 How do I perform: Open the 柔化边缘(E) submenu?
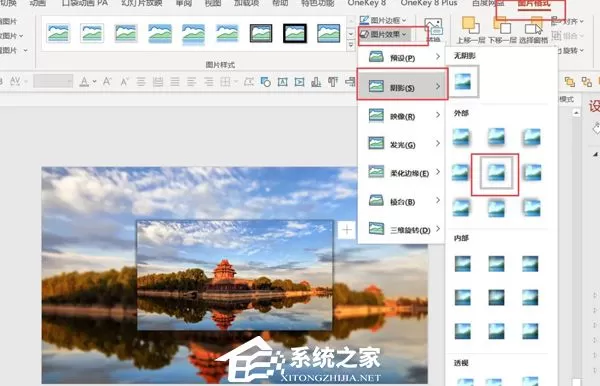[401, 173]
